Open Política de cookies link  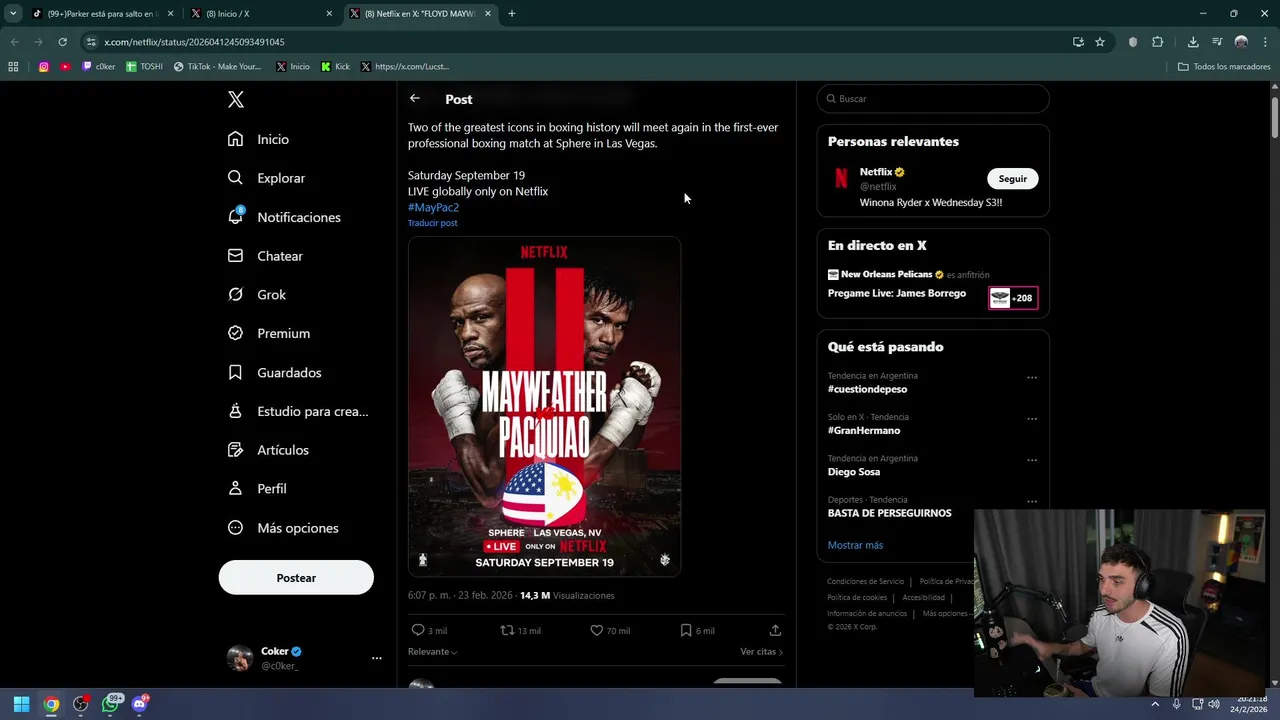(x=857, y=597)
